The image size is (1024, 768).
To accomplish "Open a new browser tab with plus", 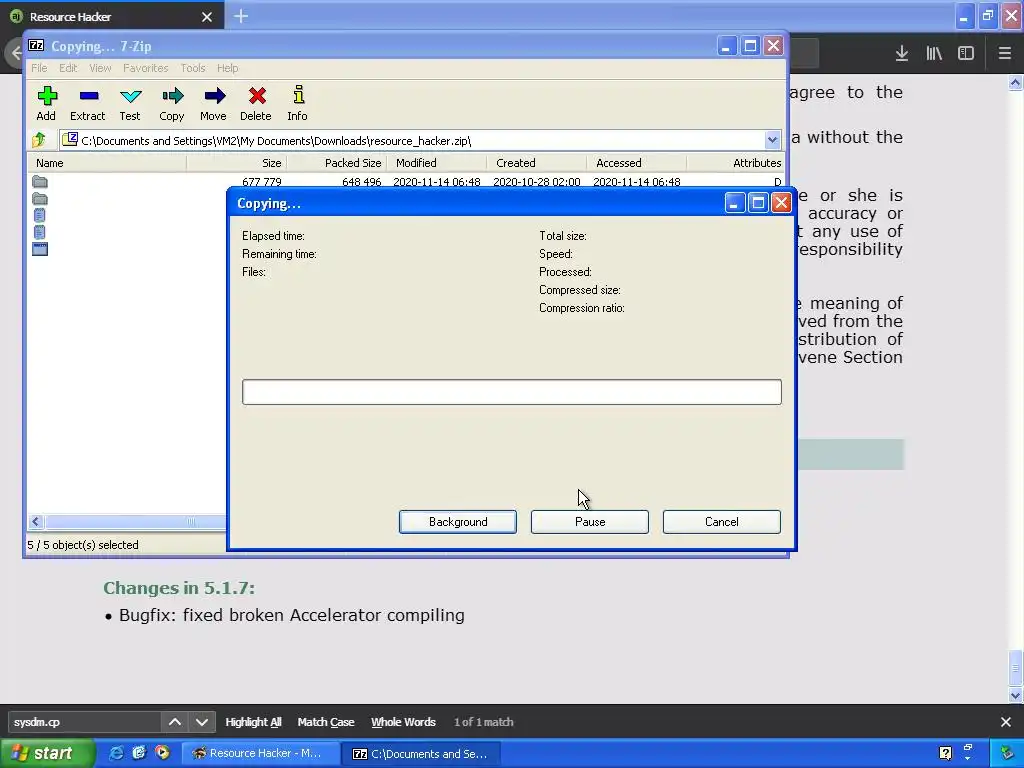I will click(241, 16).
